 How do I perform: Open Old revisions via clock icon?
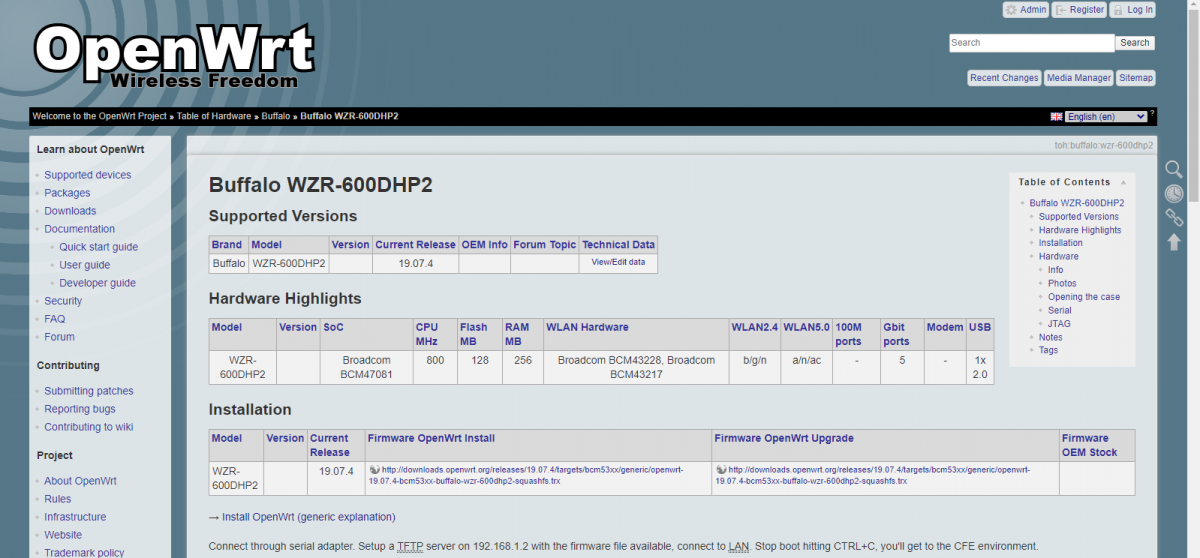[1174, 193]
